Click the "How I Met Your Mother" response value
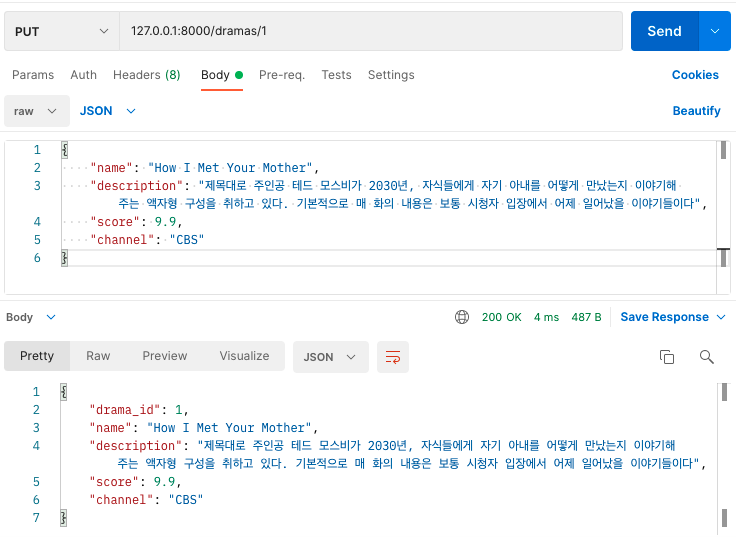Screen dimensions: 736x537 coord(229,428)
